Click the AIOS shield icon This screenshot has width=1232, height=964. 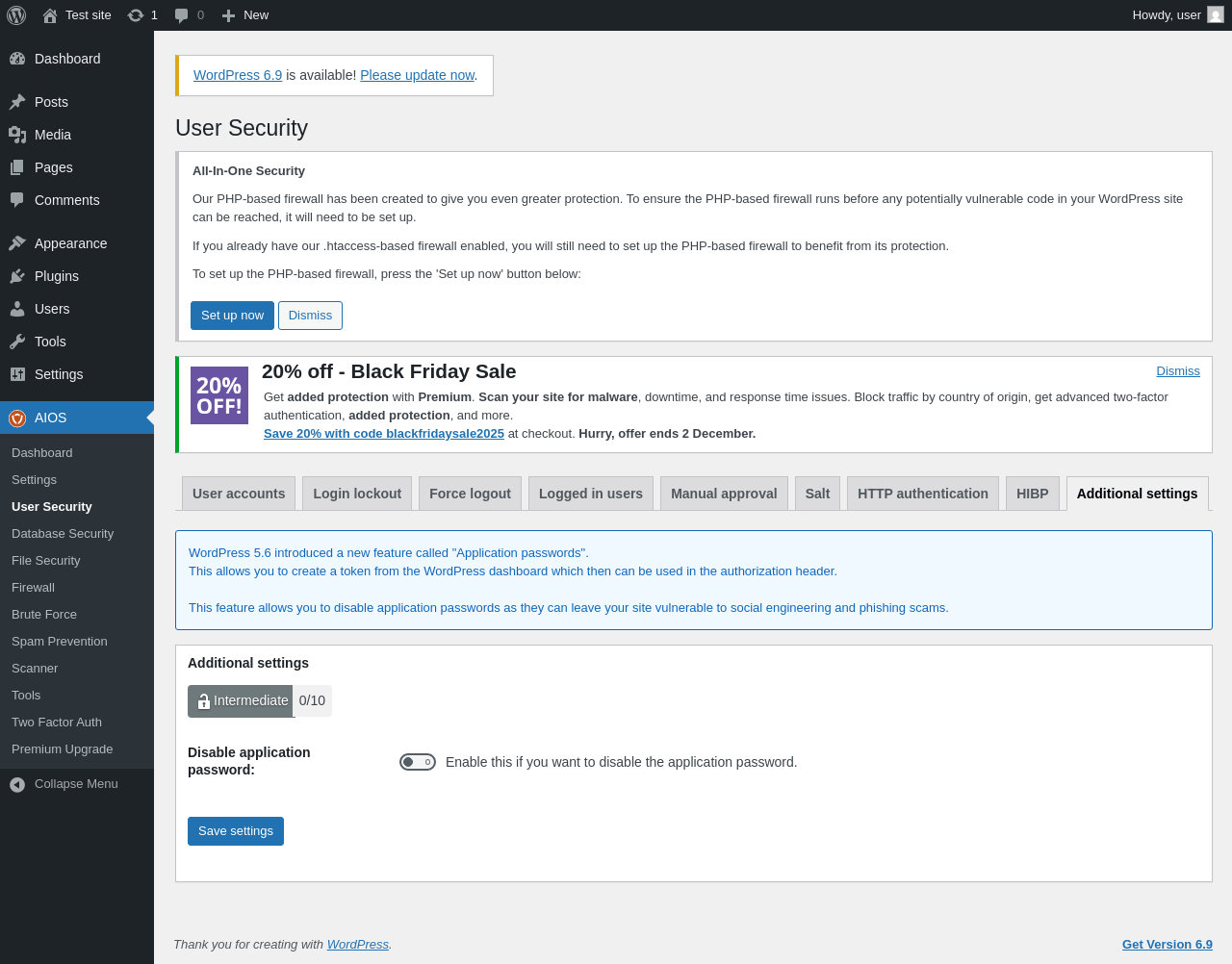click(17, 418)
